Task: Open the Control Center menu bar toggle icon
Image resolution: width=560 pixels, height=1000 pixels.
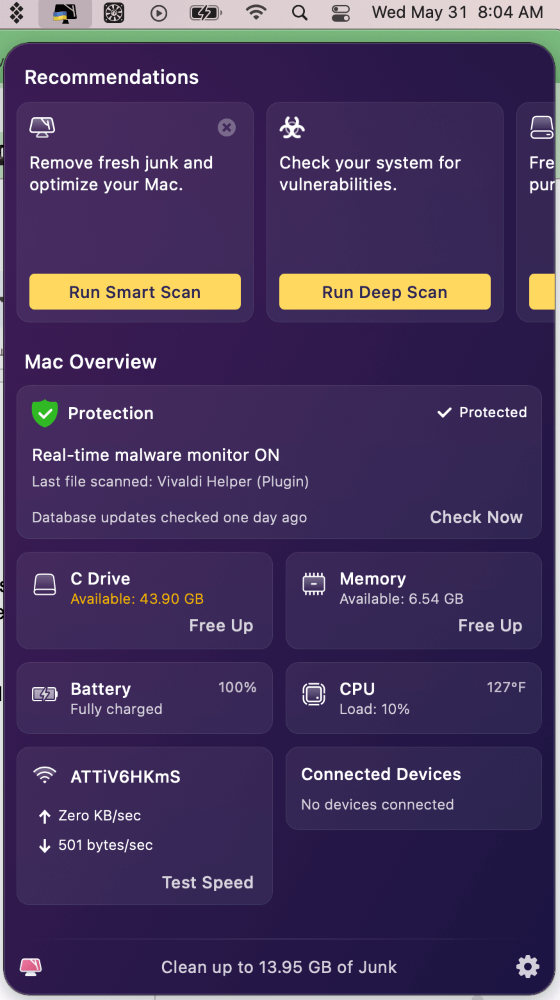Action: [x=342, y=13]
